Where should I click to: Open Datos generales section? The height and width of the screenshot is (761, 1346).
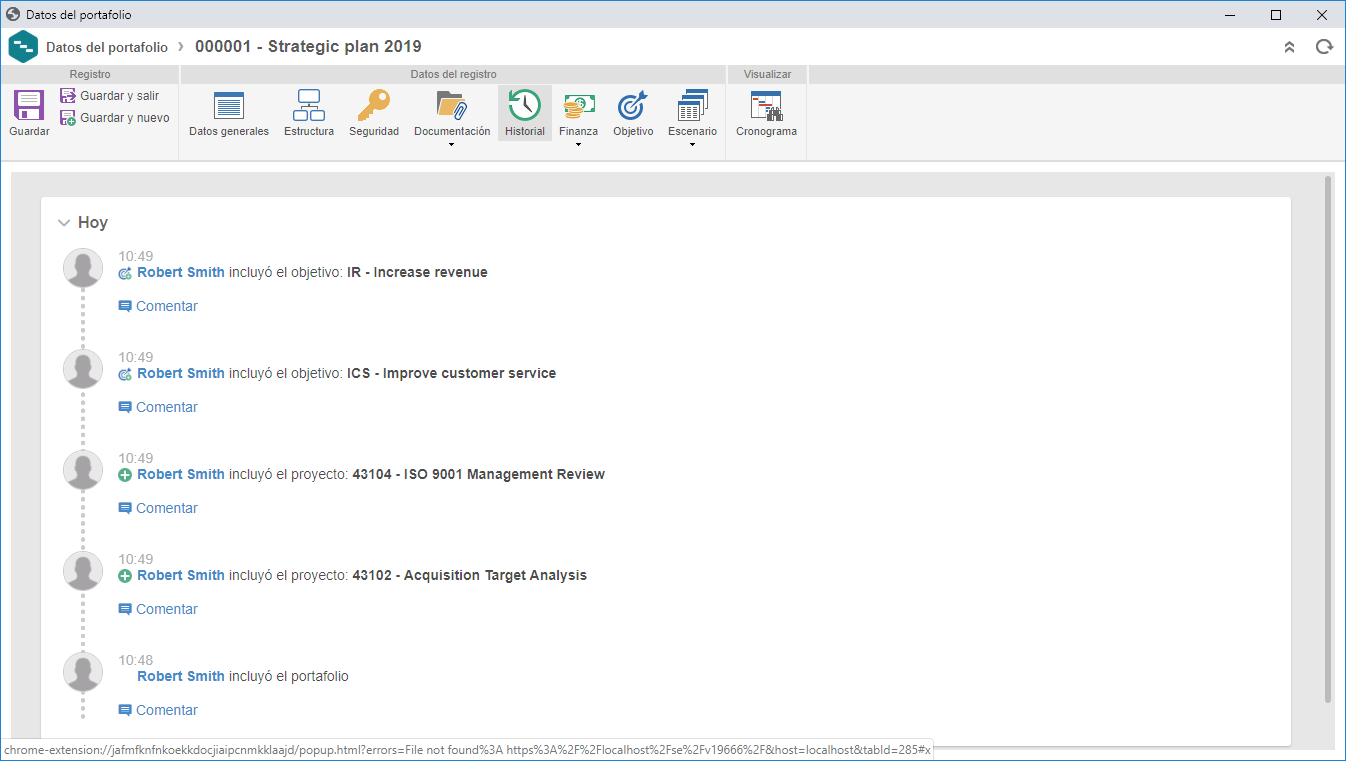click(229, 113)
